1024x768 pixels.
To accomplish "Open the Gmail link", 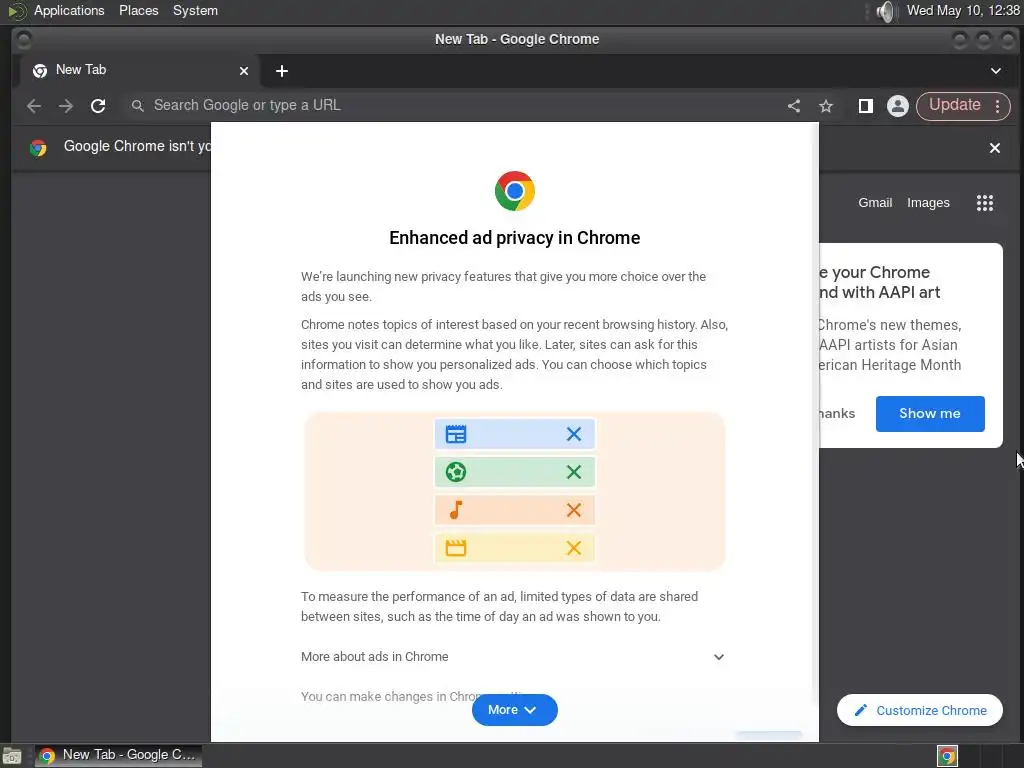I will pos(875,203).
